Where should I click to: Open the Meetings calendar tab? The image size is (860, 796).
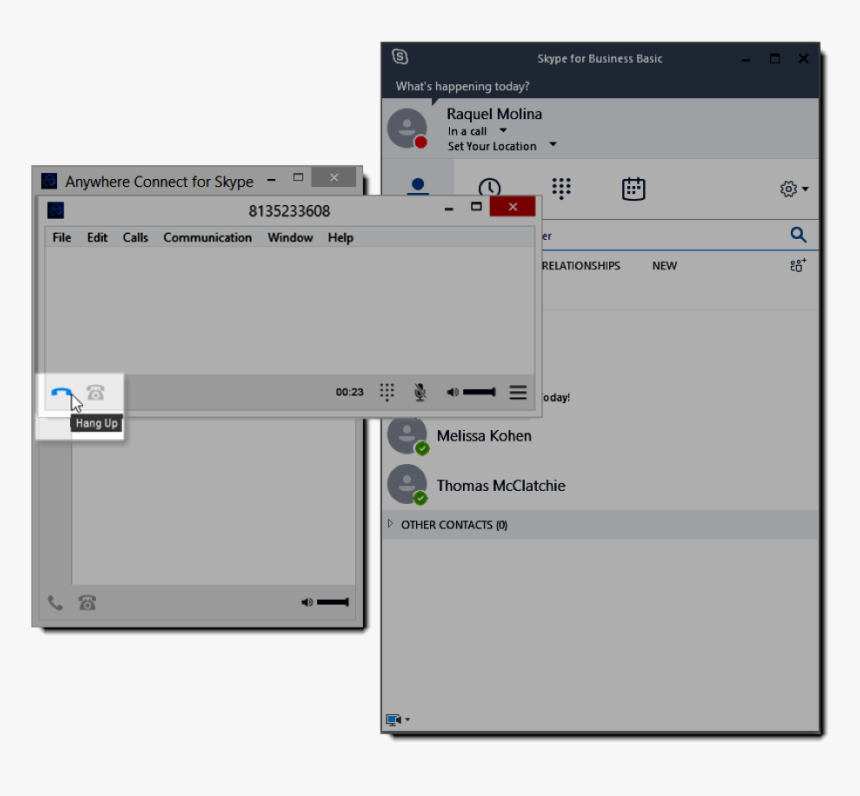(633, 188)
